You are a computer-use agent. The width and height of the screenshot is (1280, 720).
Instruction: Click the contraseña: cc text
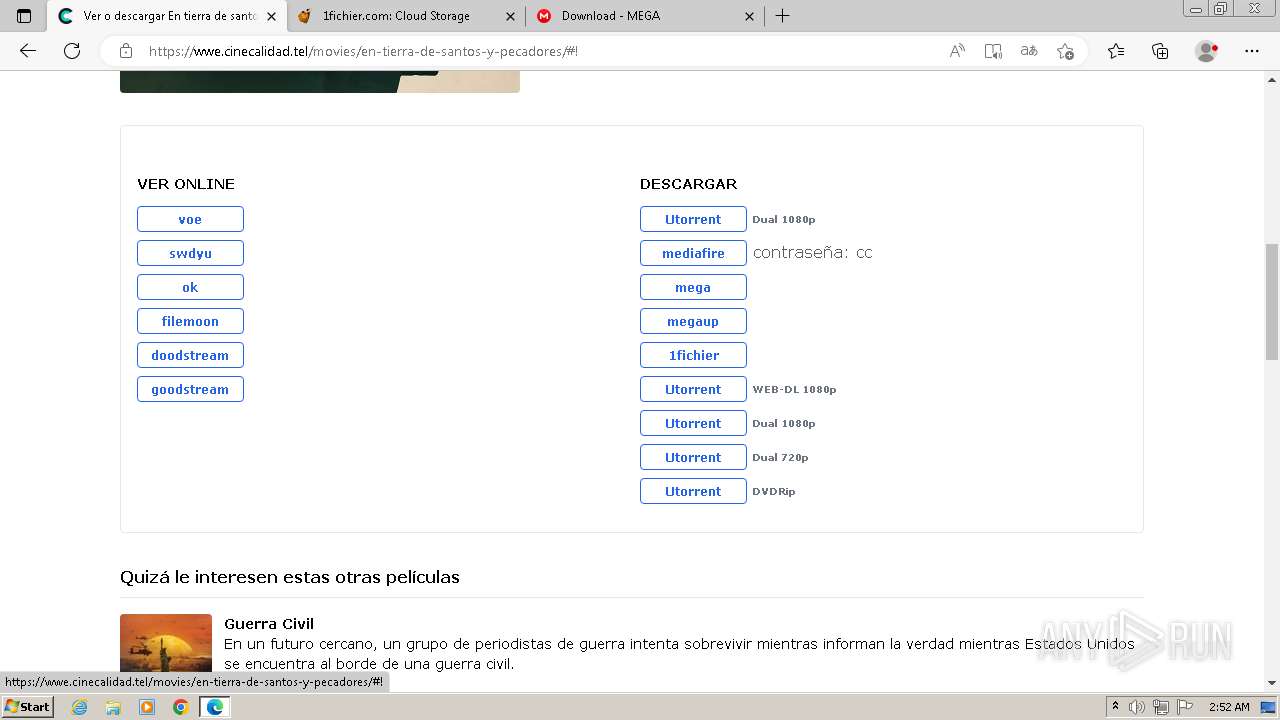pos(812,253)
